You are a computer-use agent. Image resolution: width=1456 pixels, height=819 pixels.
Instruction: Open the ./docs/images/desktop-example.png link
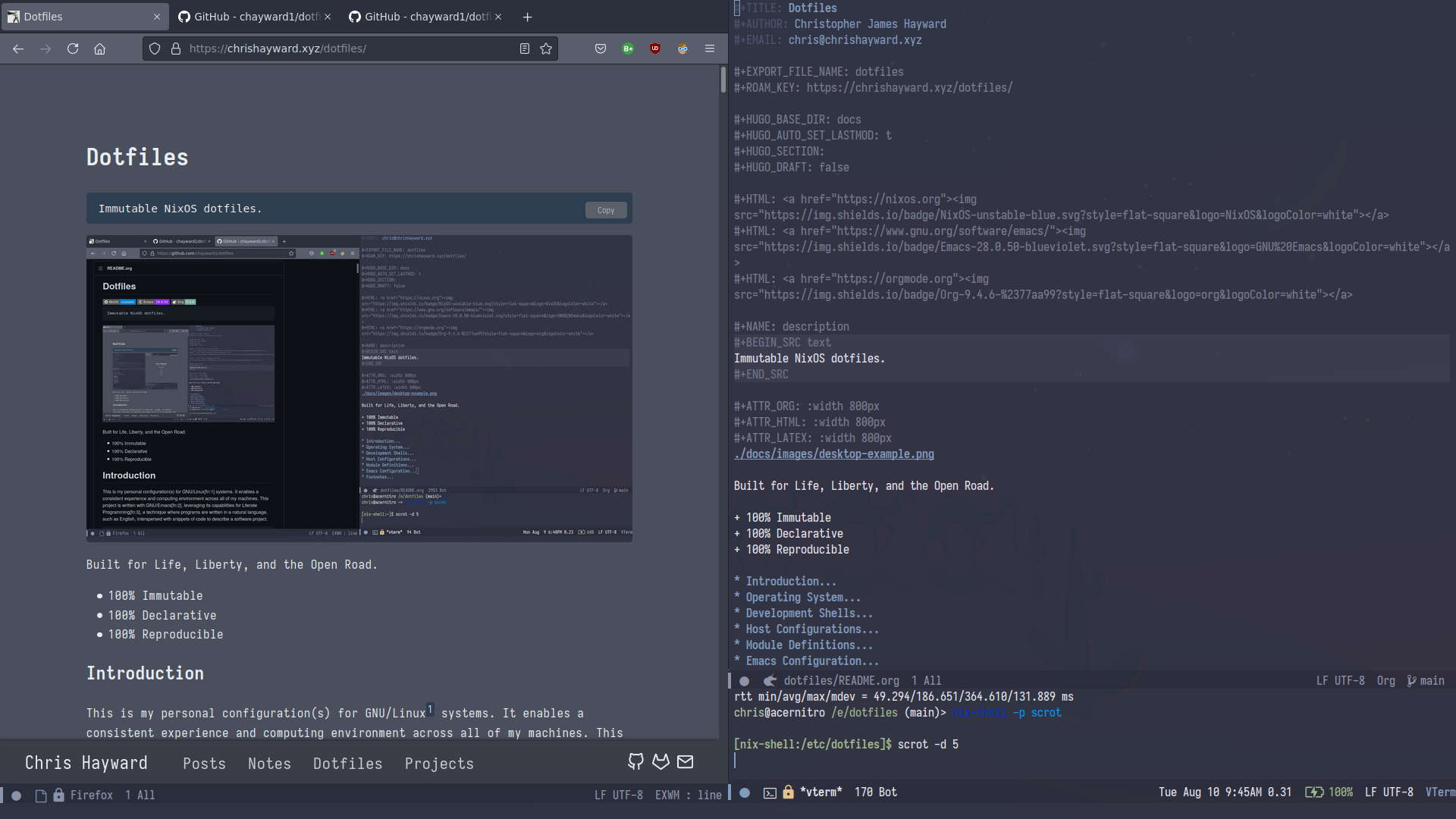833,454
